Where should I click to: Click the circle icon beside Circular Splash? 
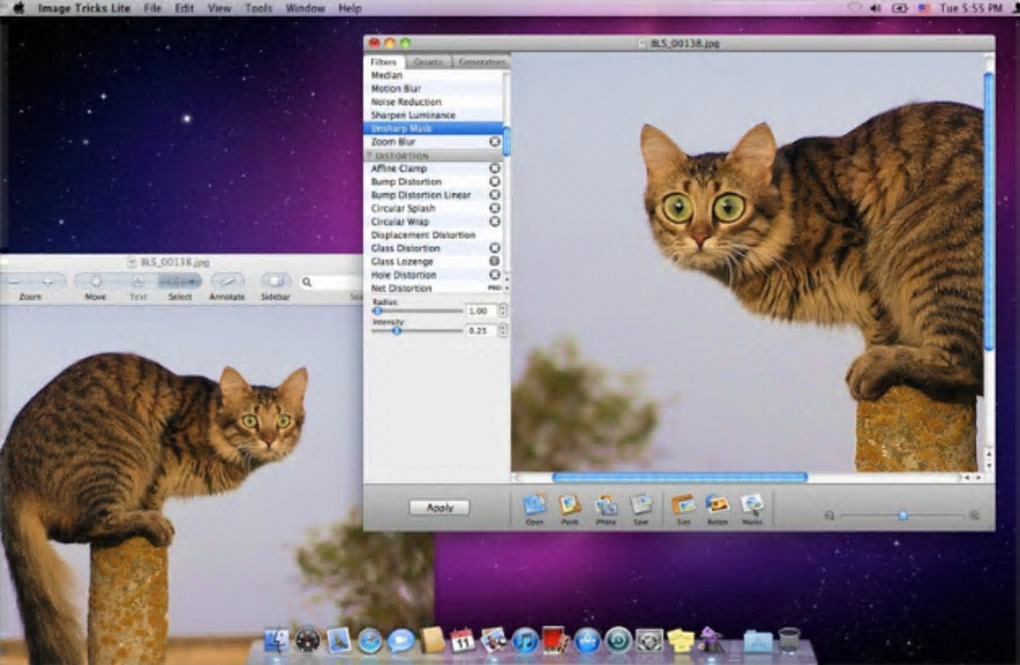pos(494,208)
